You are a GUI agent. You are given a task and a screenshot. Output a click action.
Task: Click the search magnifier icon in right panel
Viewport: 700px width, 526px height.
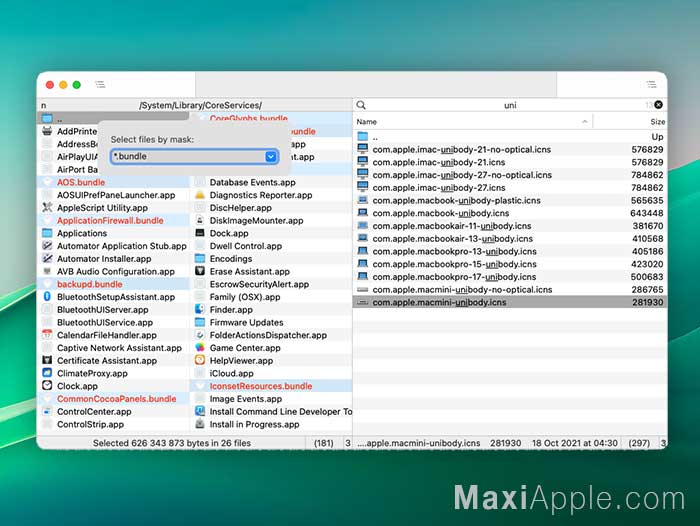pyautogui.click(x=361, y=105)
